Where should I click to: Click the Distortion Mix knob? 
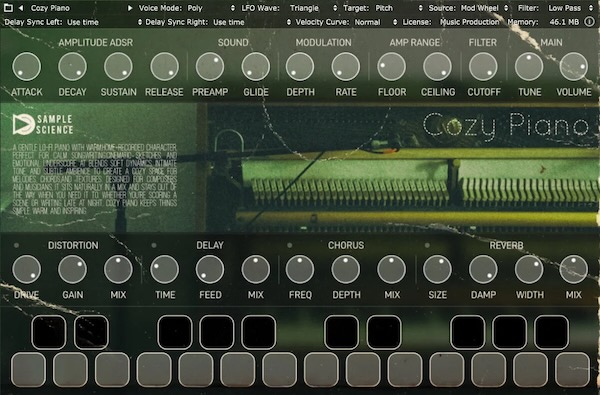pyautogui.click(x=118, y=269)
